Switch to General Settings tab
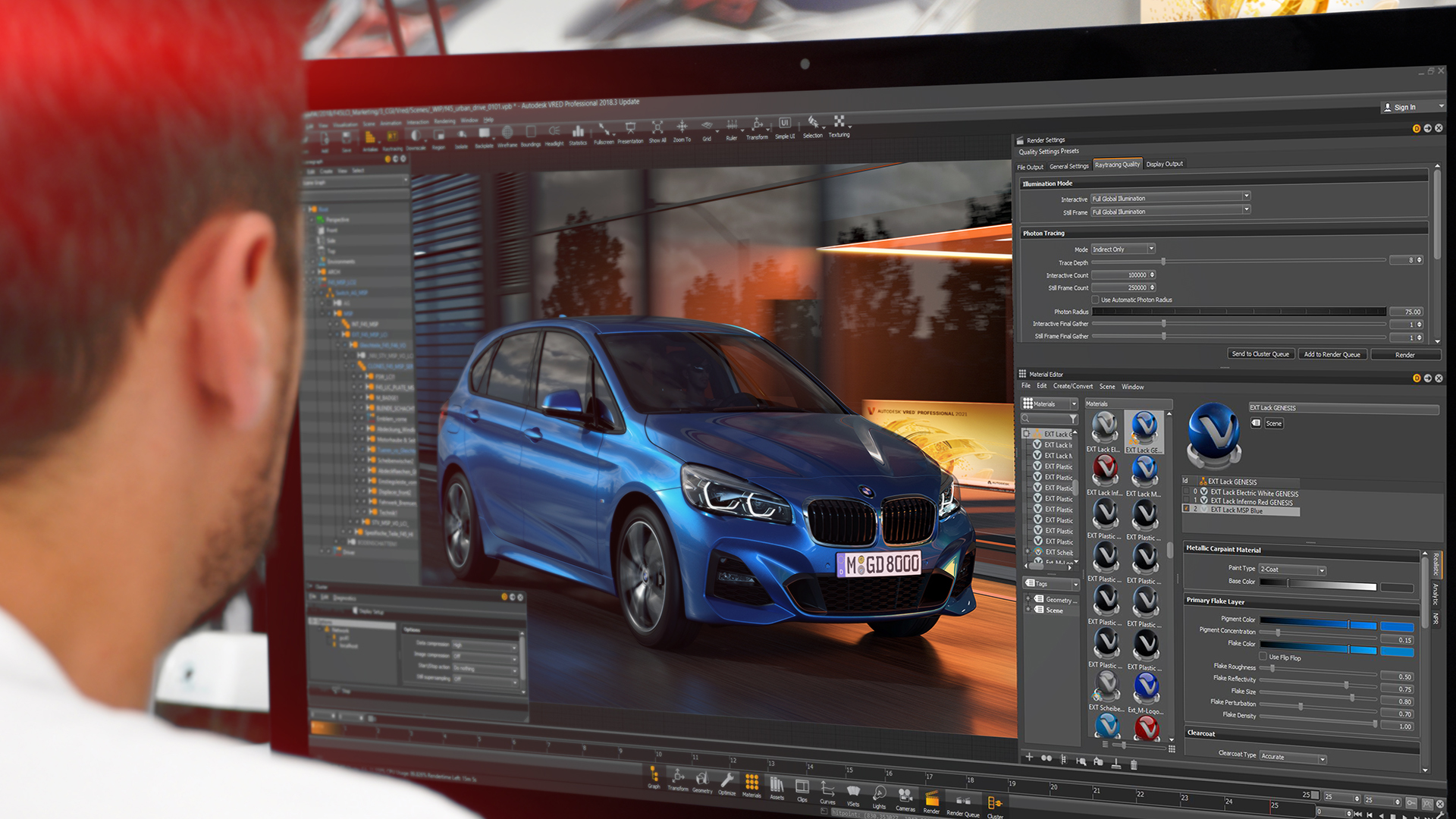 pos(1069,166)
